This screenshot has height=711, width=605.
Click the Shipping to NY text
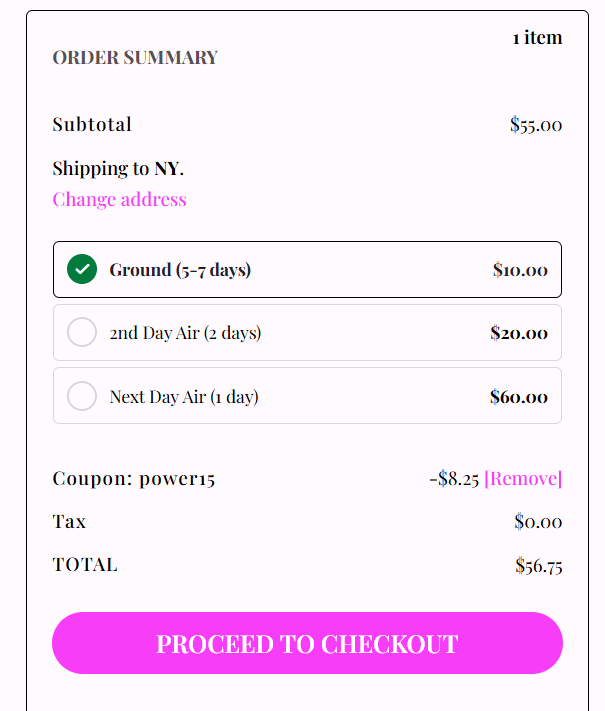click(x=118, y=168)
